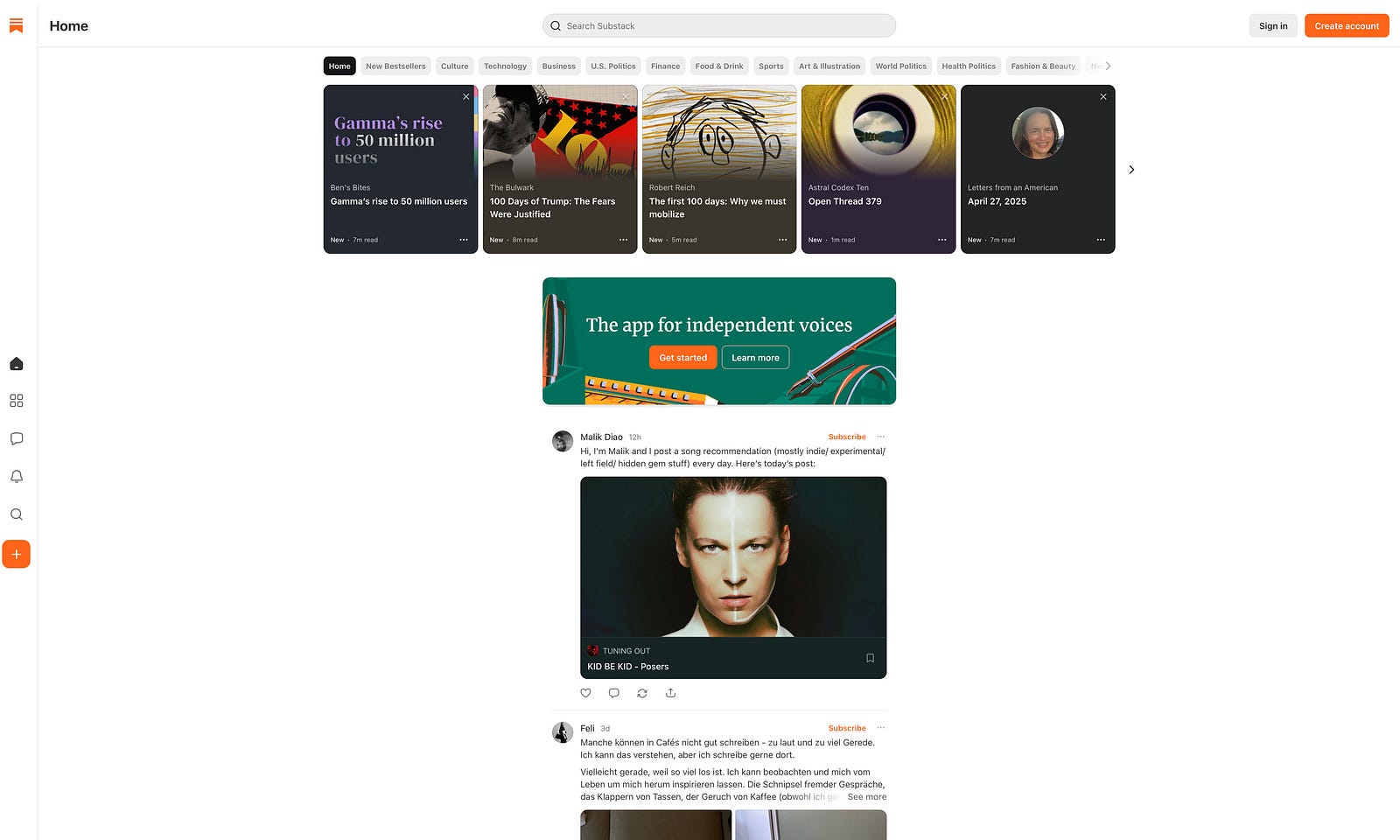Open the Activity bell icon in the sidebar
The height and width of the screenshot is (840, 1400).
(x=16, y=477)
